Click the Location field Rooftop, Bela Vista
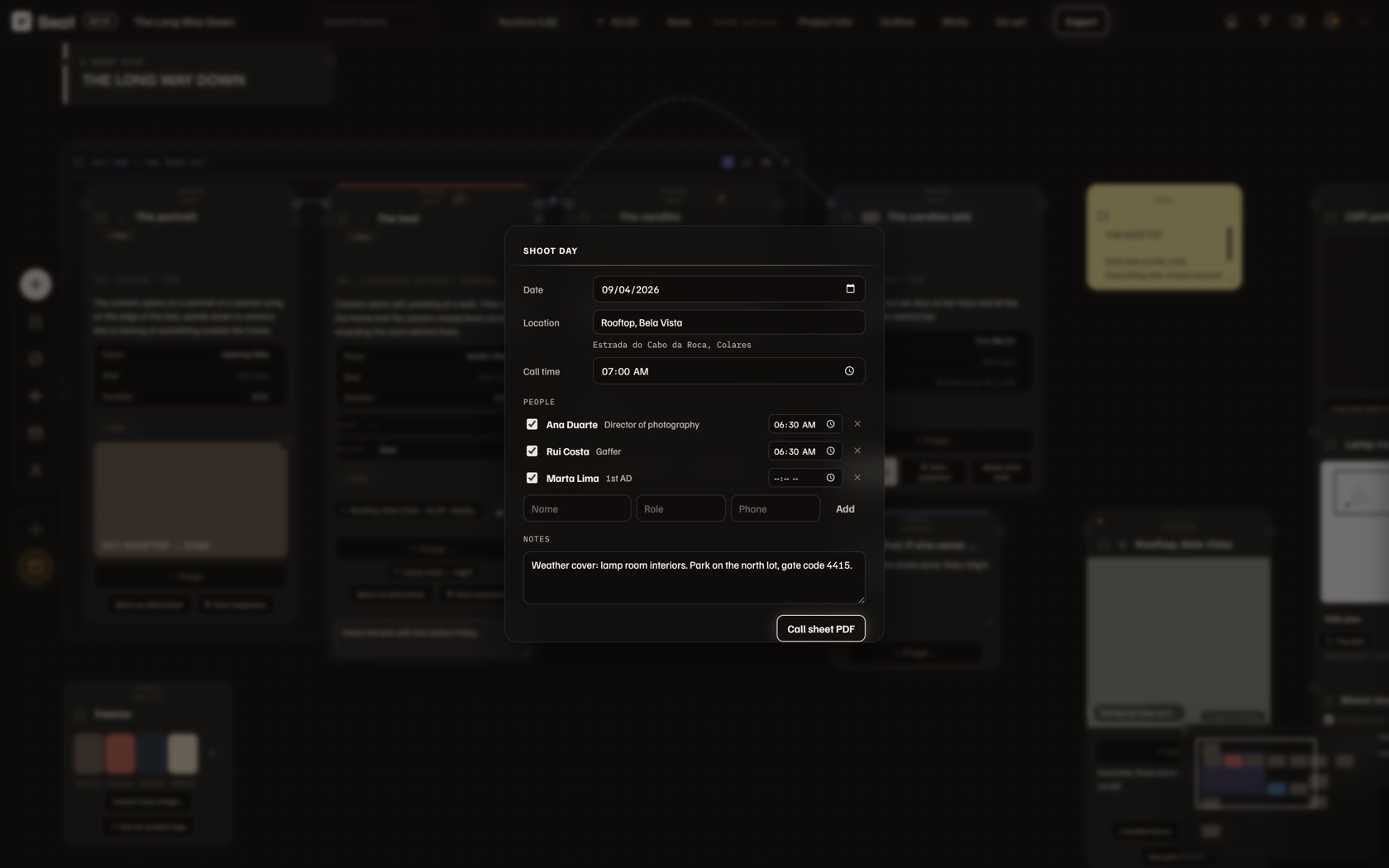 pos(728,322)
